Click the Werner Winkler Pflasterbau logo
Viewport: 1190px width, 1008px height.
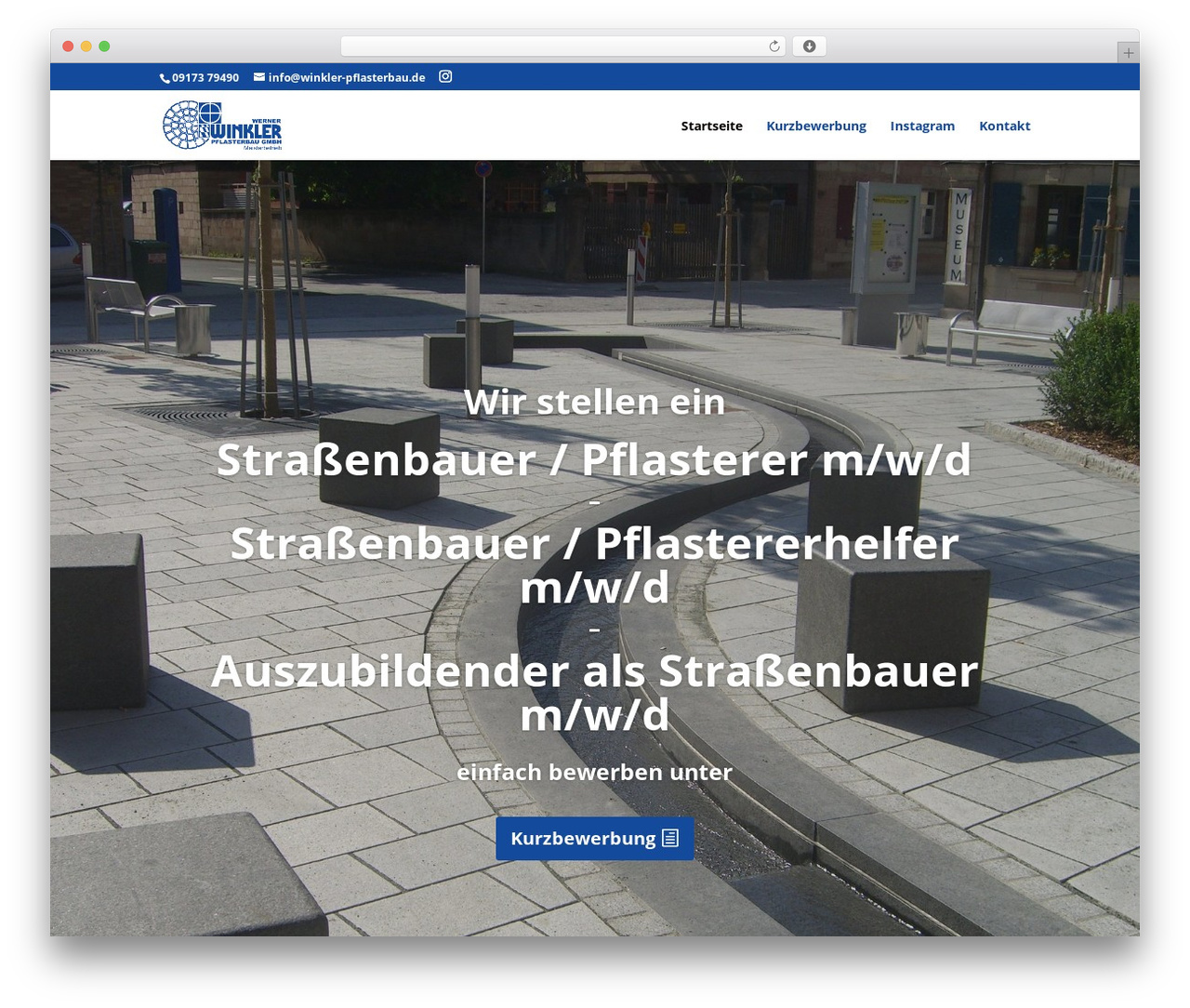tap(222, 126)
